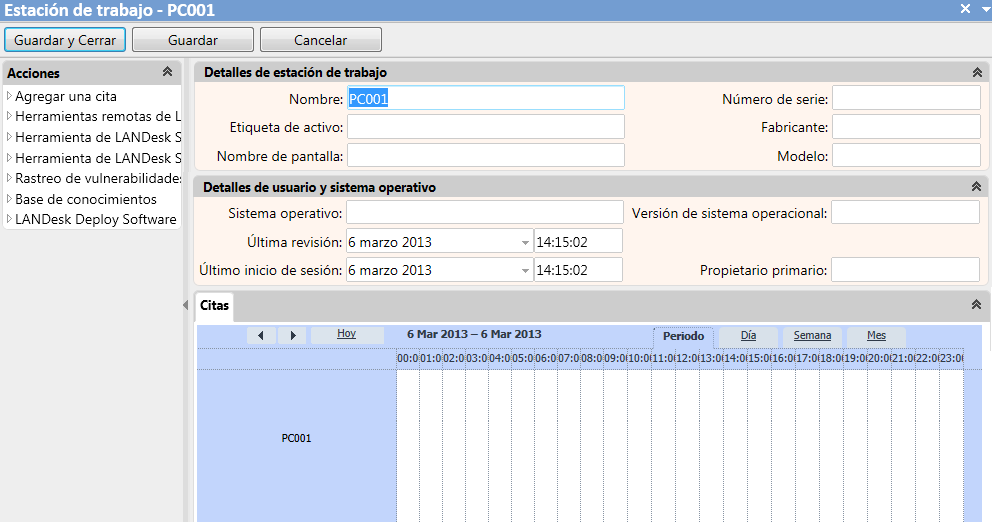Viewport: 992px width, 522px height.
Task: Hide the left sidebar using splitter arrow
Action: pyautogui.click(x=185, y=305)
